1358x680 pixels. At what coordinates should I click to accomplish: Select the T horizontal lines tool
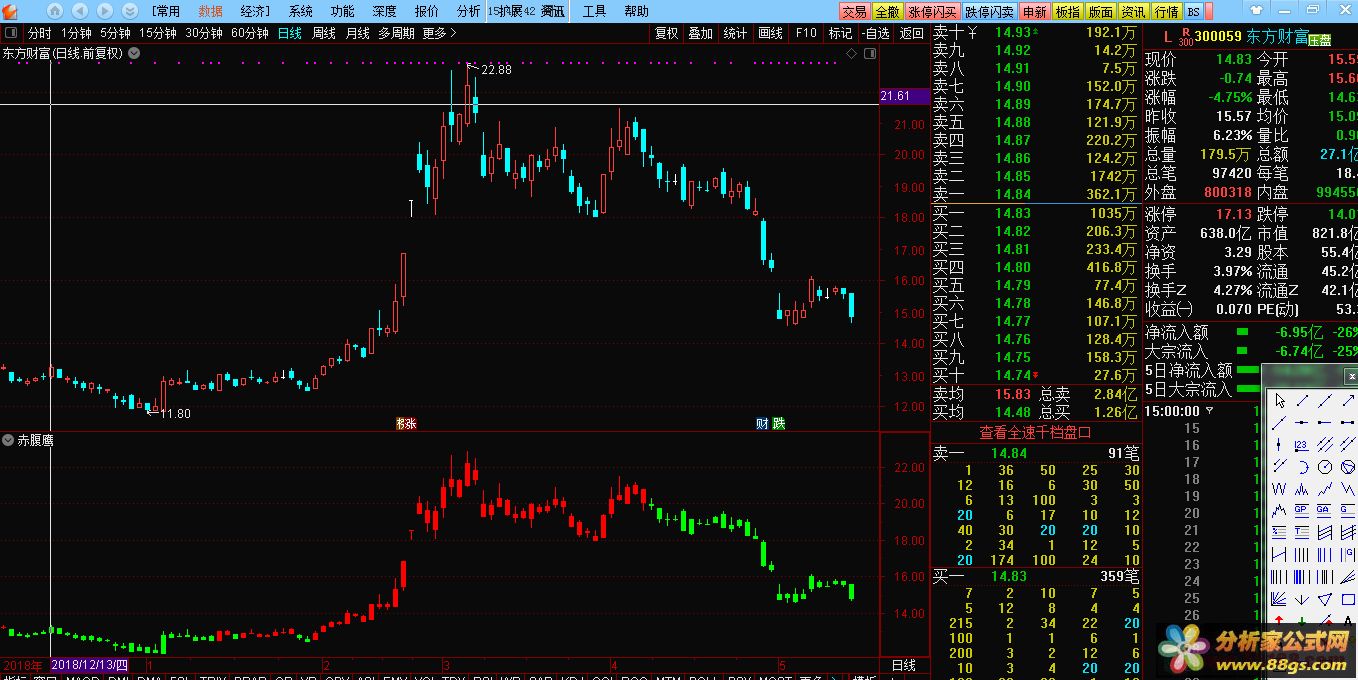pos(1302,532)
